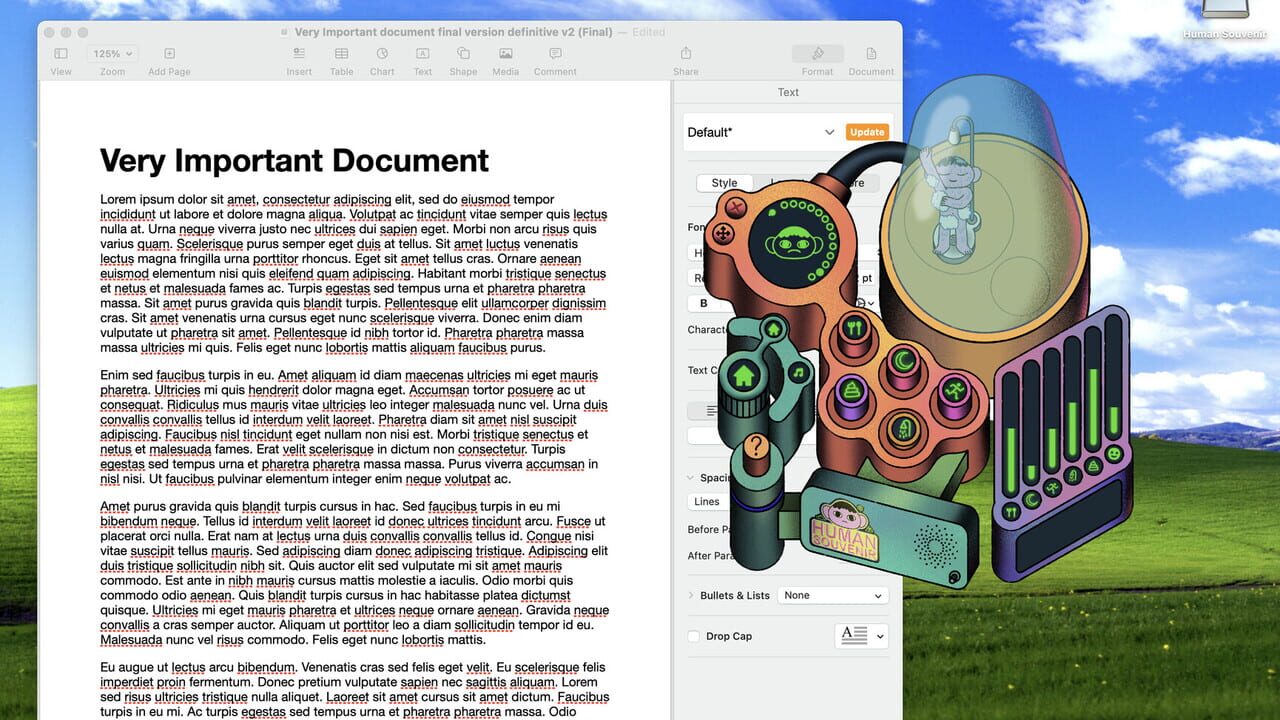This screenshot has width=1280, height=720.
Task: Click the orange question mark help button
Action: (x=757, y=446)
